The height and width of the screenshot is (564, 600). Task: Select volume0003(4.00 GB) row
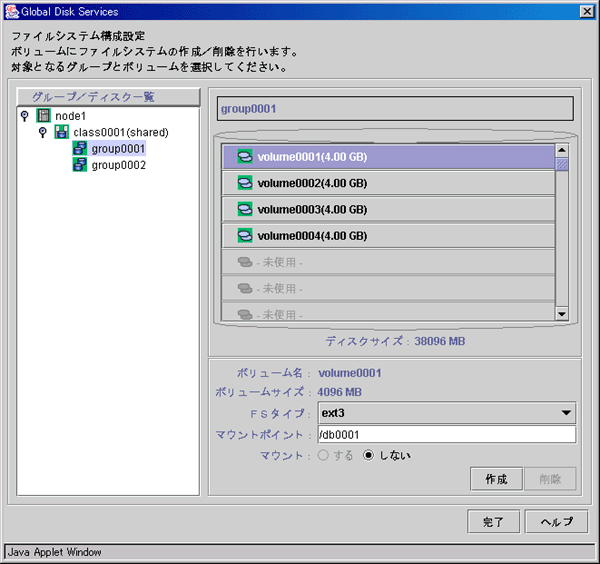(388, 209)
